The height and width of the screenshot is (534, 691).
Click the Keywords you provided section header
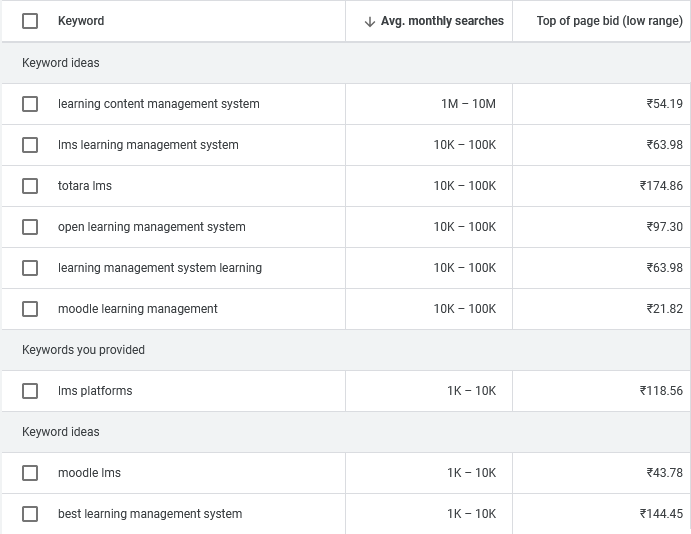(x=83, y=350)
